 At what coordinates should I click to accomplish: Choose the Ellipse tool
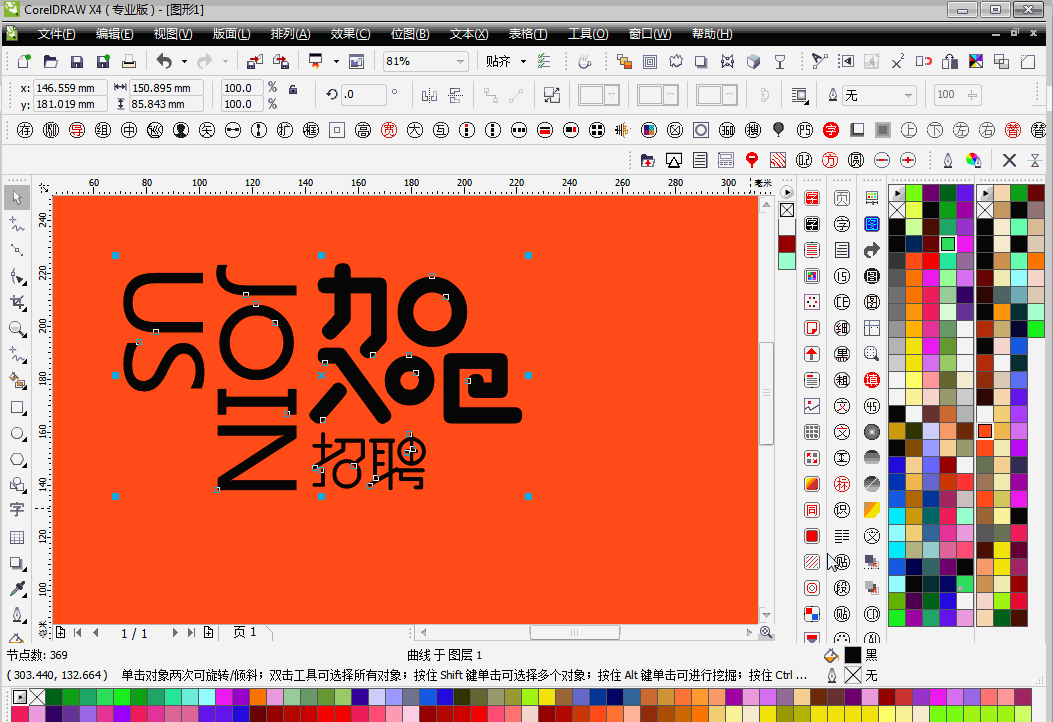17,433
